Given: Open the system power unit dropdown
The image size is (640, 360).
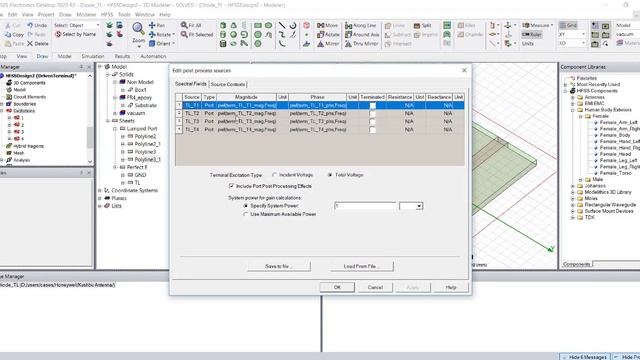Looking at the screenshot, I should 419,206.
